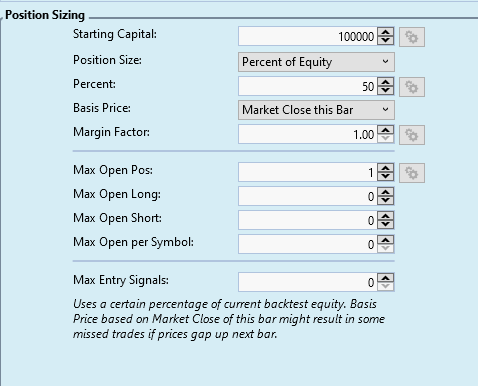478x386 pixels.
Task: Select the Max Entry Signals input box
Action: [x=308, y=282]
